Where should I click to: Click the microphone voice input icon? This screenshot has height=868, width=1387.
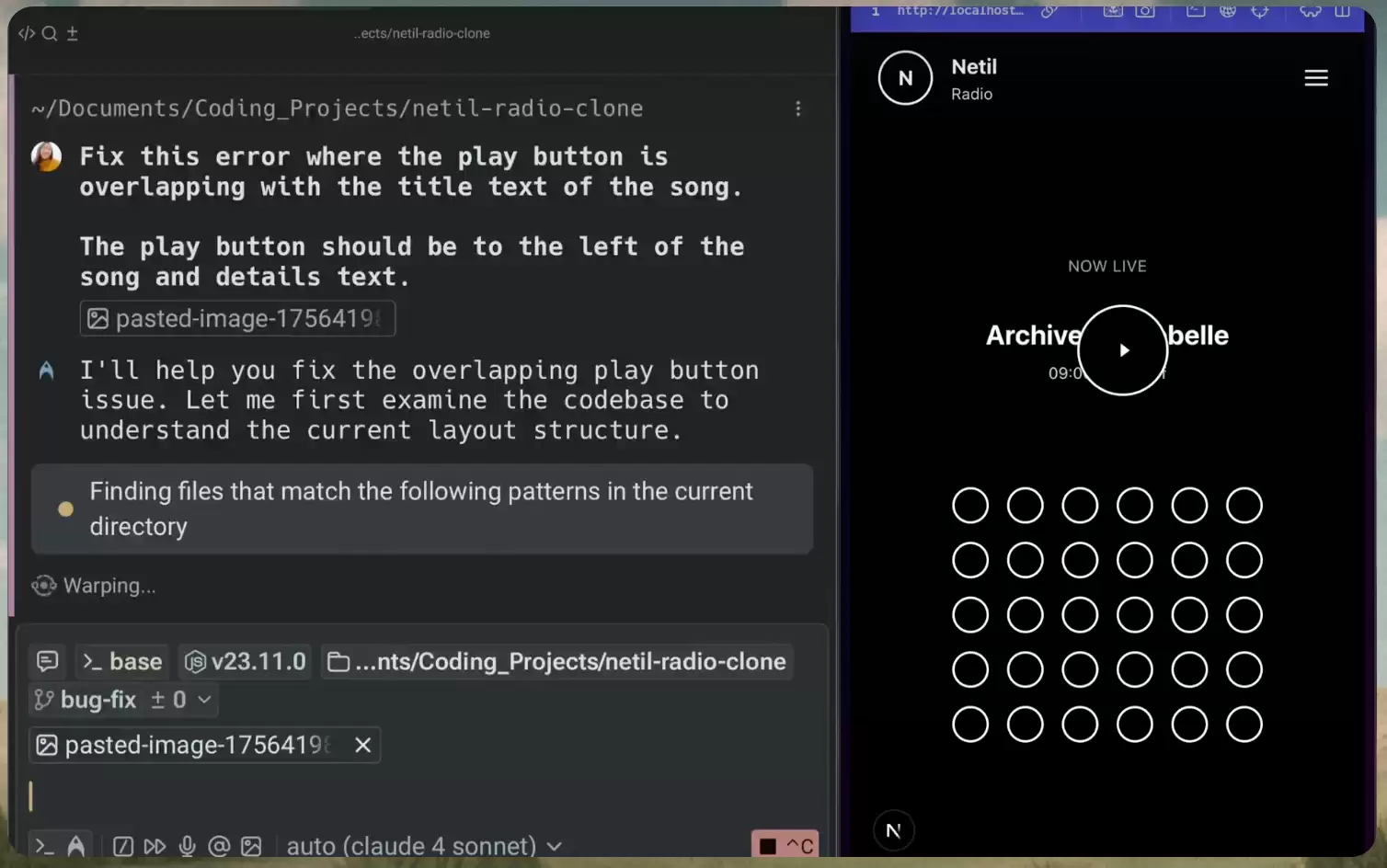[x=187, y=846]
